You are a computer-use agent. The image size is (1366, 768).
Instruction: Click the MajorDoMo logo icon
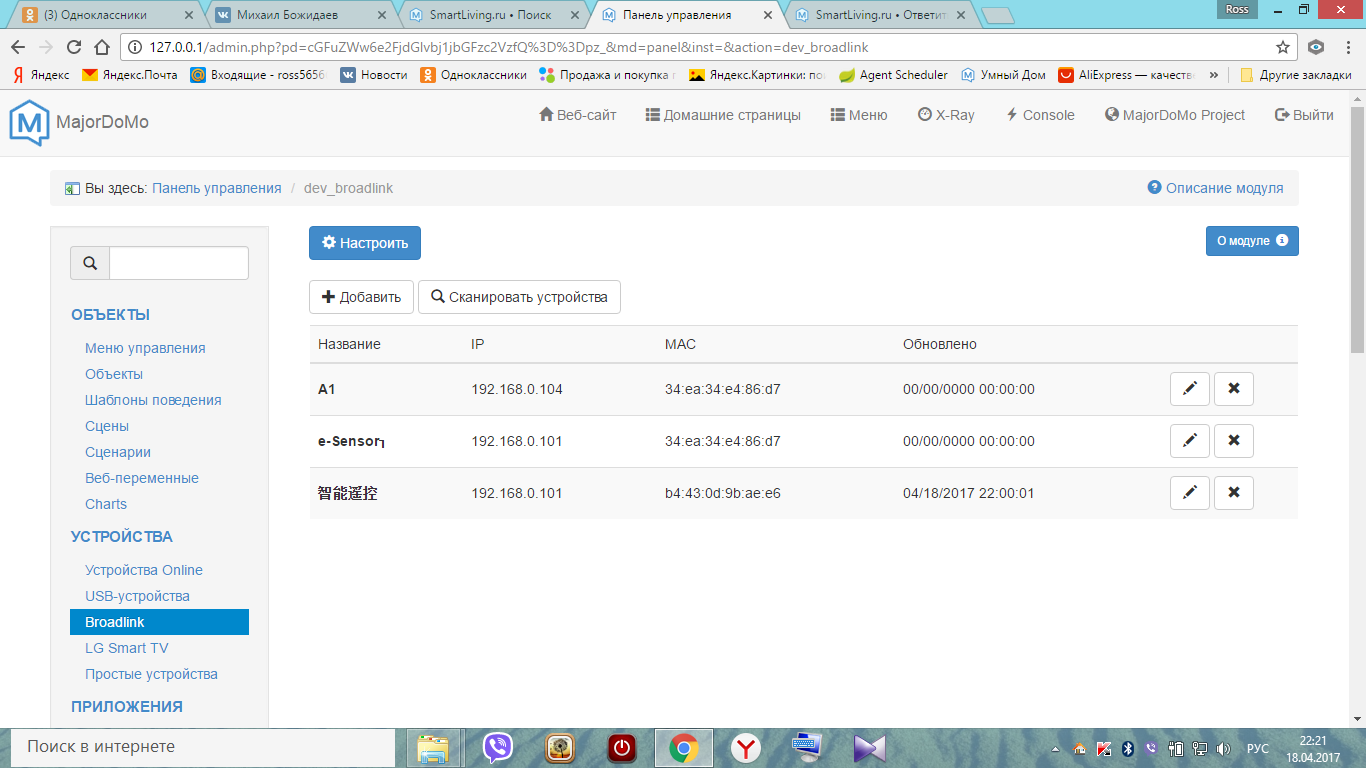pos(29,122)
